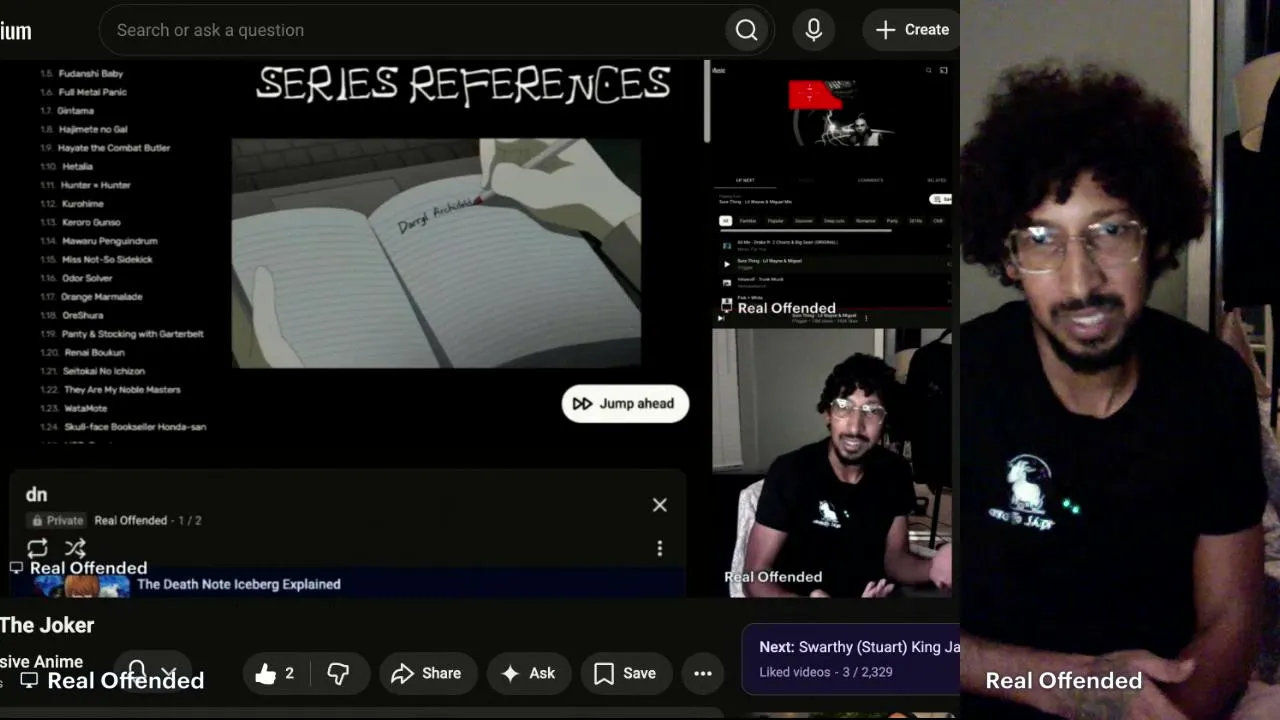The width and height of the screenshot is (1280, 720).
Task: Click 'Gintama' in the series list
Action: (x=76, y=111)
